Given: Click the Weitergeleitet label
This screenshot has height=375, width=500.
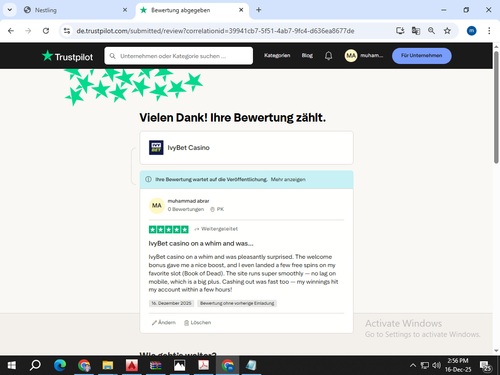Looking at the screenshot, I should 216,229.
